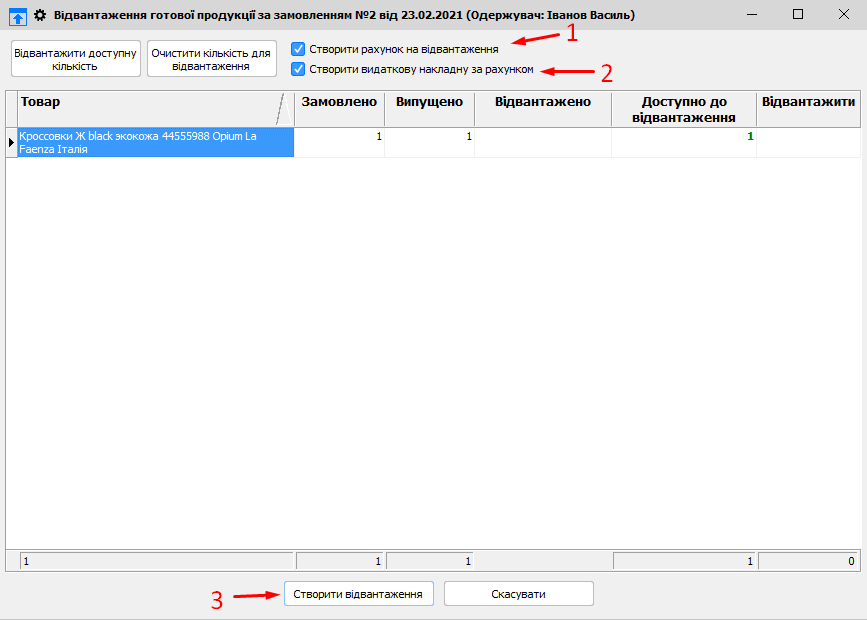The height and width of the screenshot is (620, 867).
Task: Close the shipment dialog window
Action: 843,15
